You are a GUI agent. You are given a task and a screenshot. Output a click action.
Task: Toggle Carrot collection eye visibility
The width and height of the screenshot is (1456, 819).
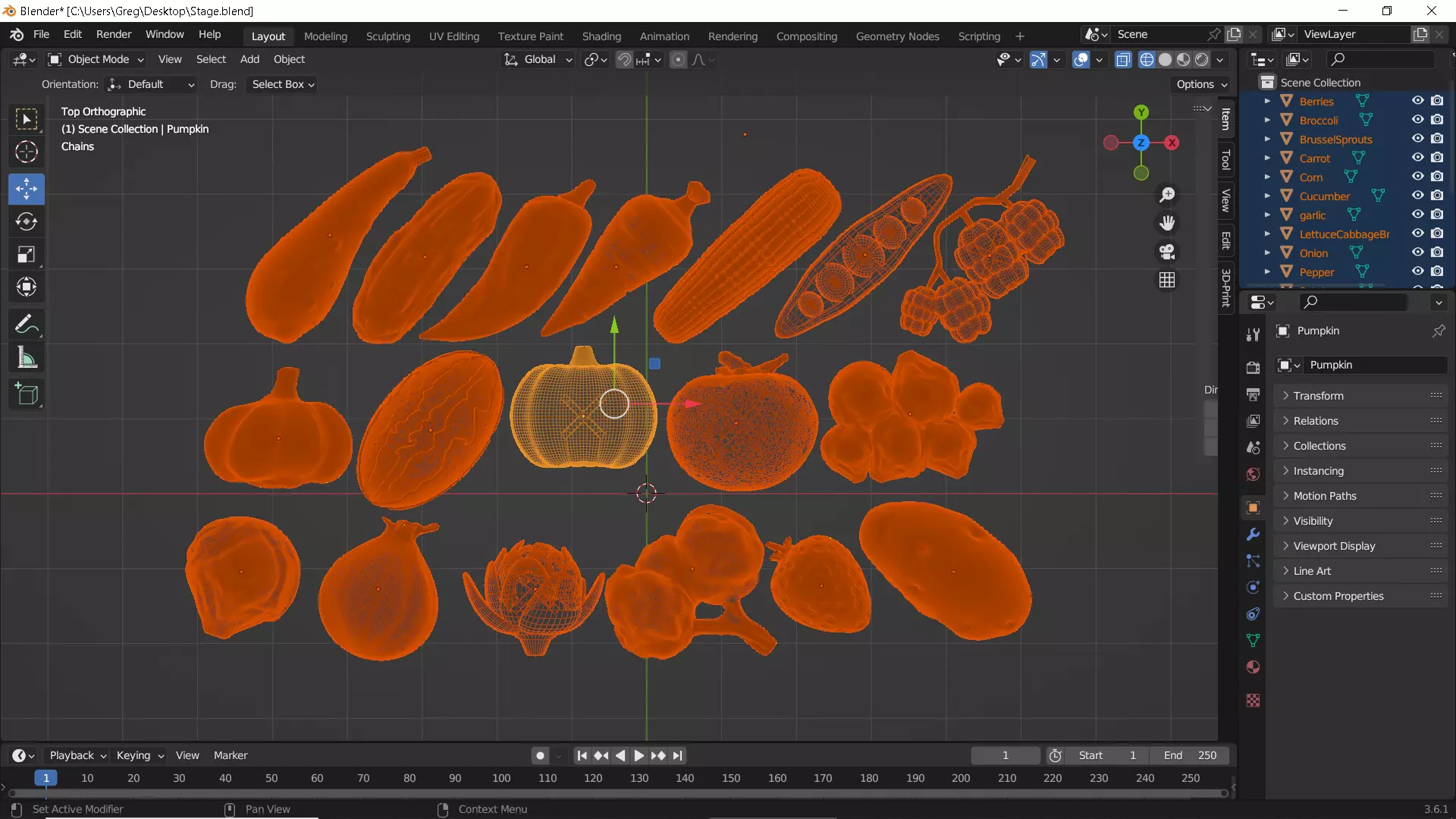(1417, 158)
